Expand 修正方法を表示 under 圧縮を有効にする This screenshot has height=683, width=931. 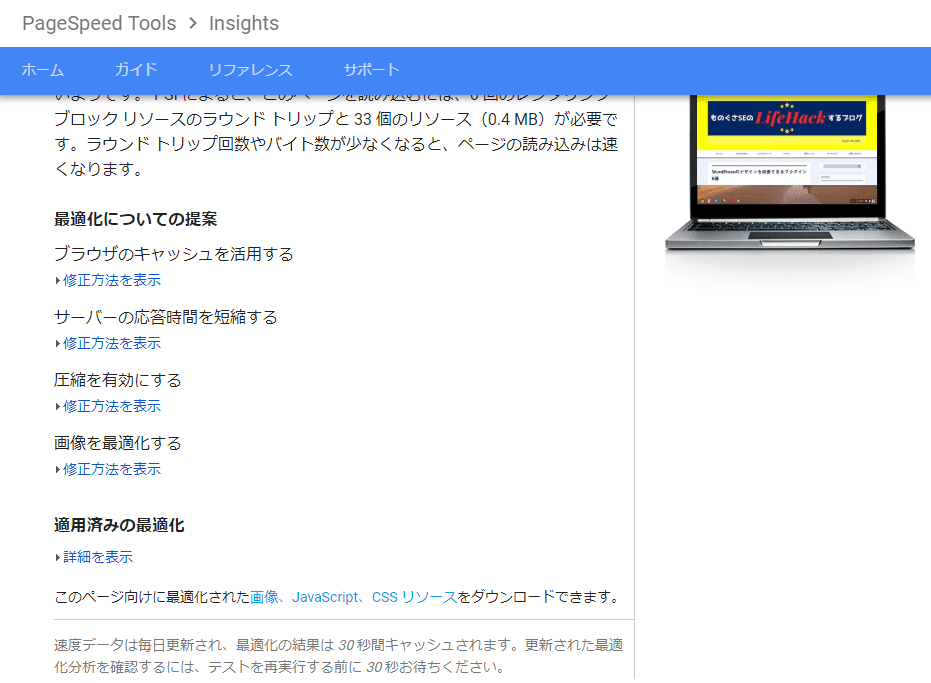point(111,406)
